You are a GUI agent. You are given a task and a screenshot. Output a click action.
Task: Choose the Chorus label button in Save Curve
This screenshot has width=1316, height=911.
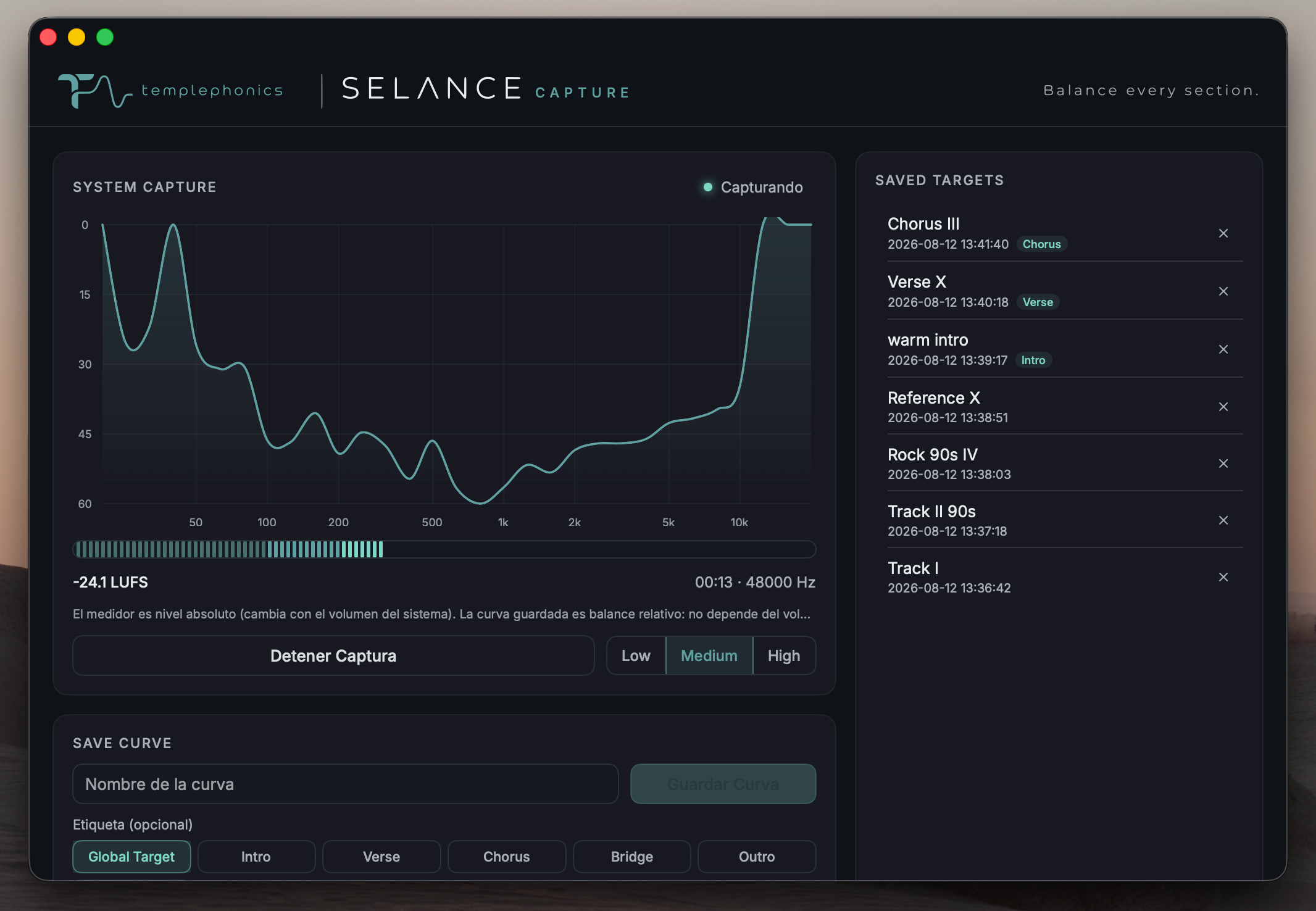tap(507, 857)
